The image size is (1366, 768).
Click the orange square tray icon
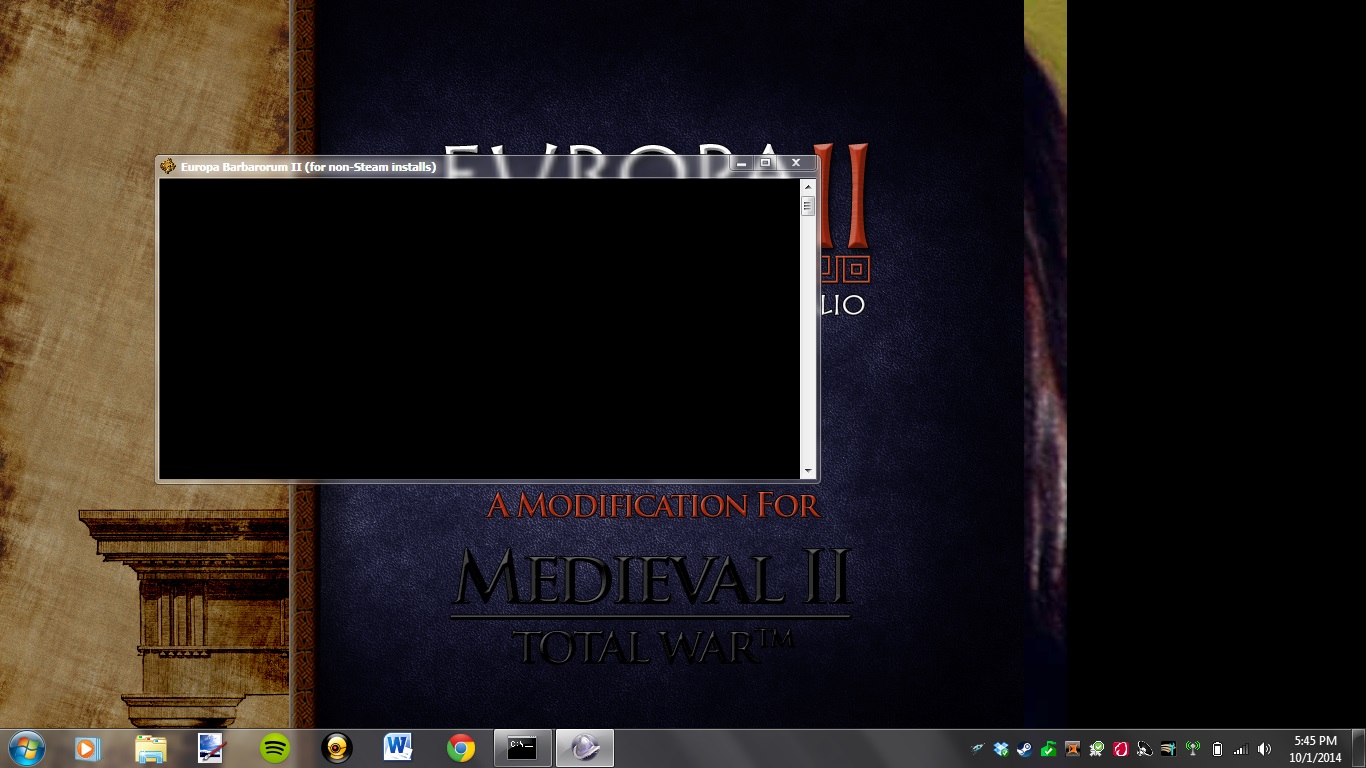click(x=1072, y=748)
